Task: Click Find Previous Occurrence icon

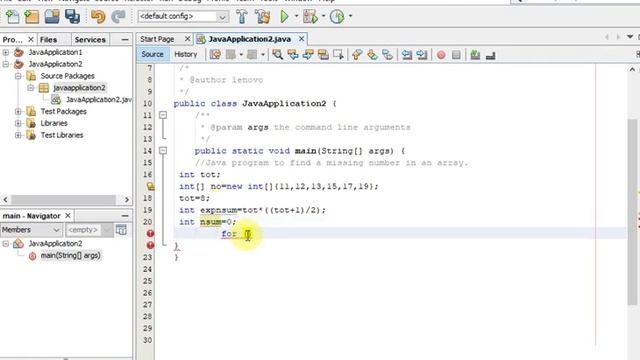Action: click(x=293, y=55)
